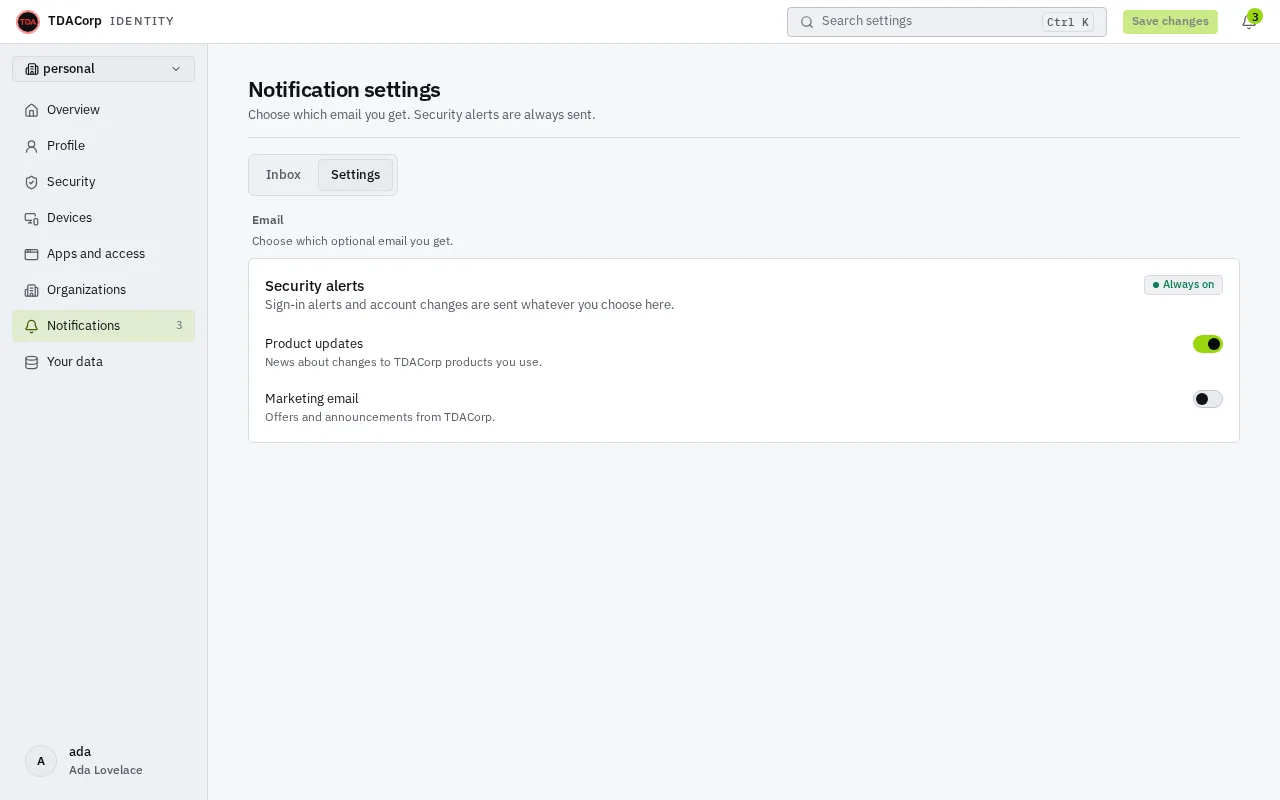The width and height of the screenshot is (1280, 800).
Task: Click the Marketing email label
Action: click(312, 399)
